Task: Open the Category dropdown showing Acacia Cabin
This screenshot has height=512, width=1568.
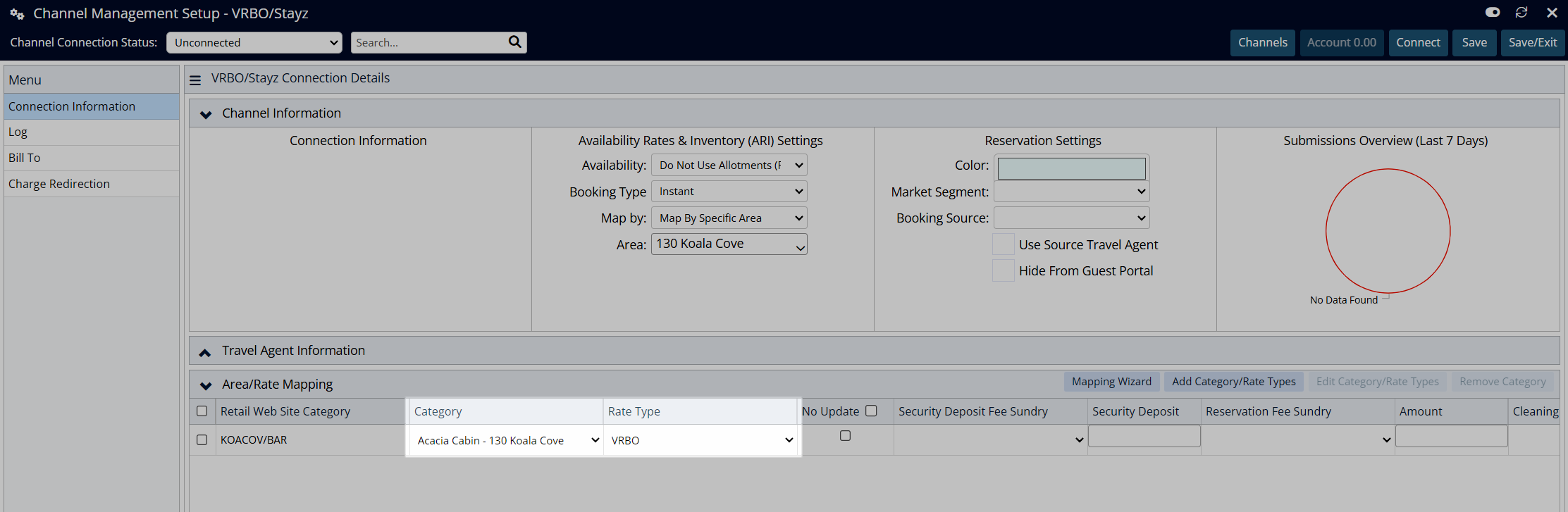Action: click(506, 441)
